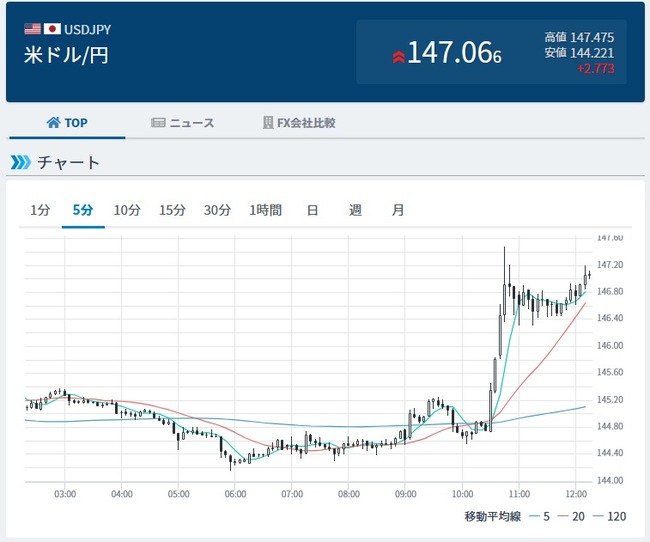Select the 15分 chart interval
Image resolution: width=650 pixels, height=542 pixels.
click(173, 210)
